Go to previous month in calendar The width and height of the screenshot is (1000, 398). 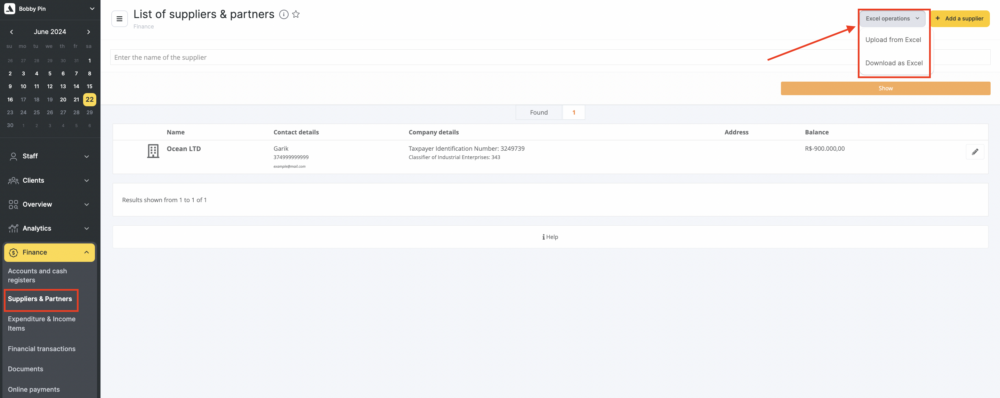point(11,32)
